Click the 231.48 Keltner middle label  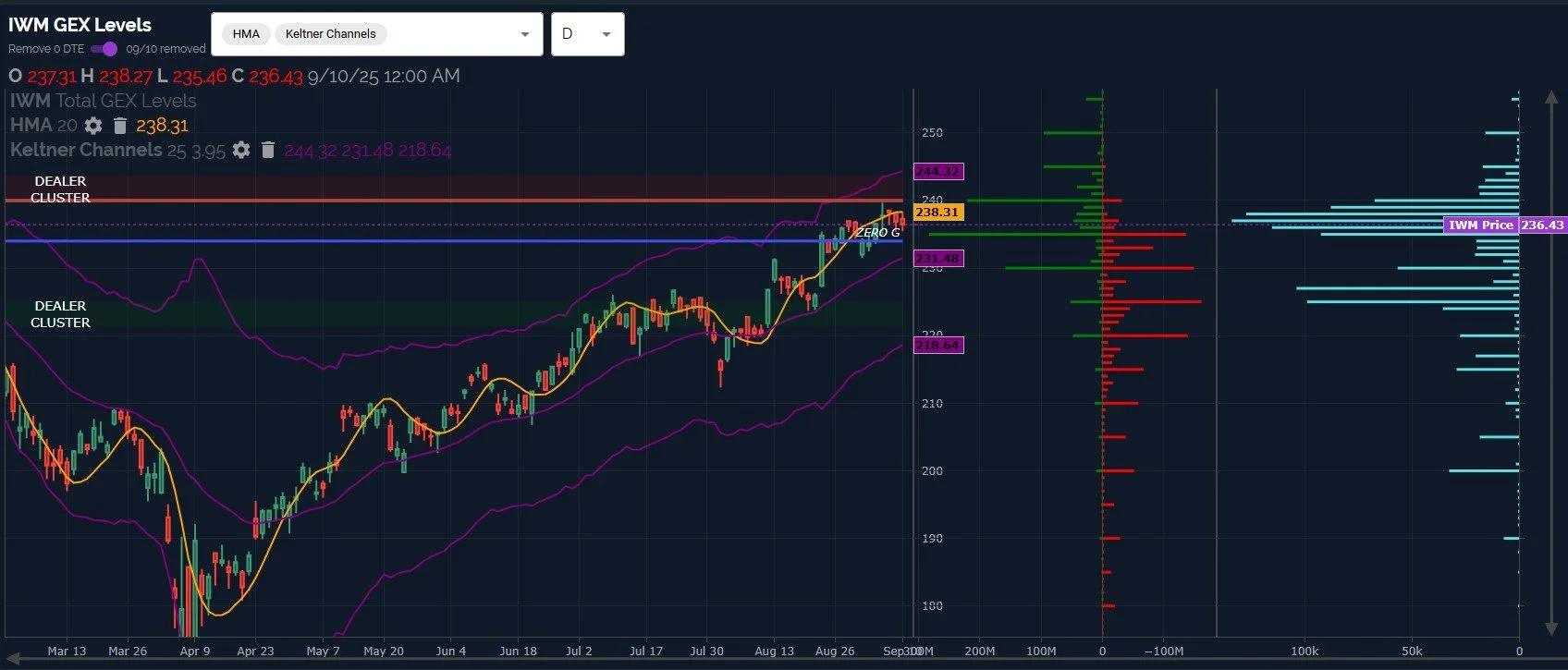pyautogui.click(x=938, y=258)
